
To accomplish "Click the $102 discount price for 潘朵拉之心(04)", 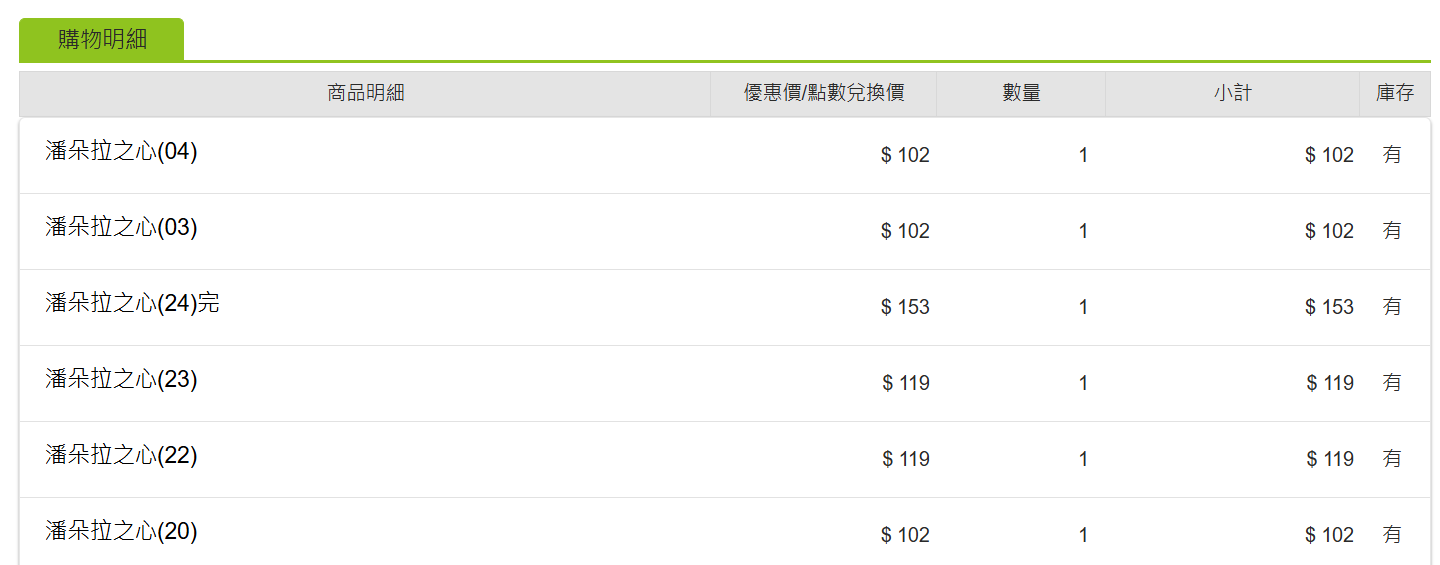I will [905, 155].
